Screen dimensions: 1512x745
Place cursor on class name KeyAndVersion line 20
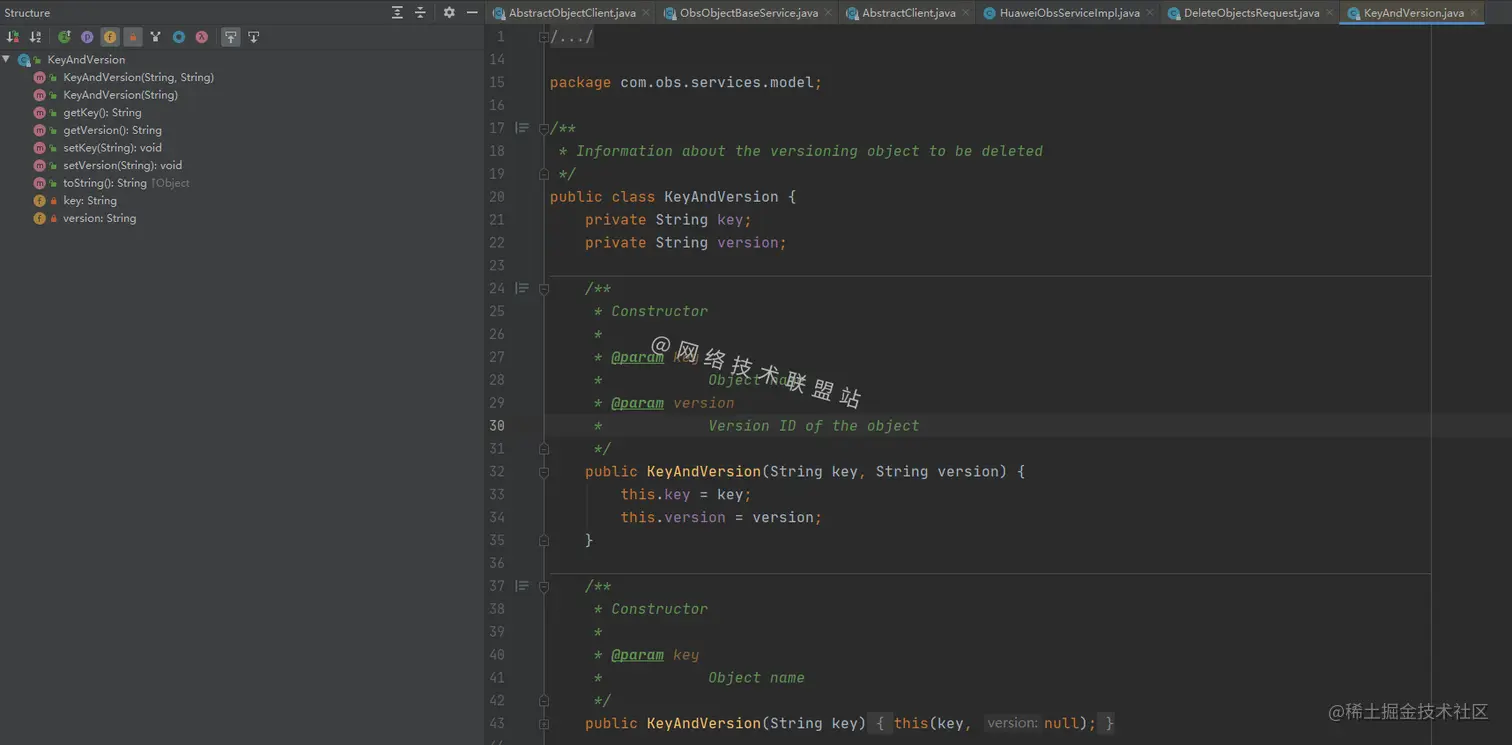pyautogui.click(x=721, y=197)
